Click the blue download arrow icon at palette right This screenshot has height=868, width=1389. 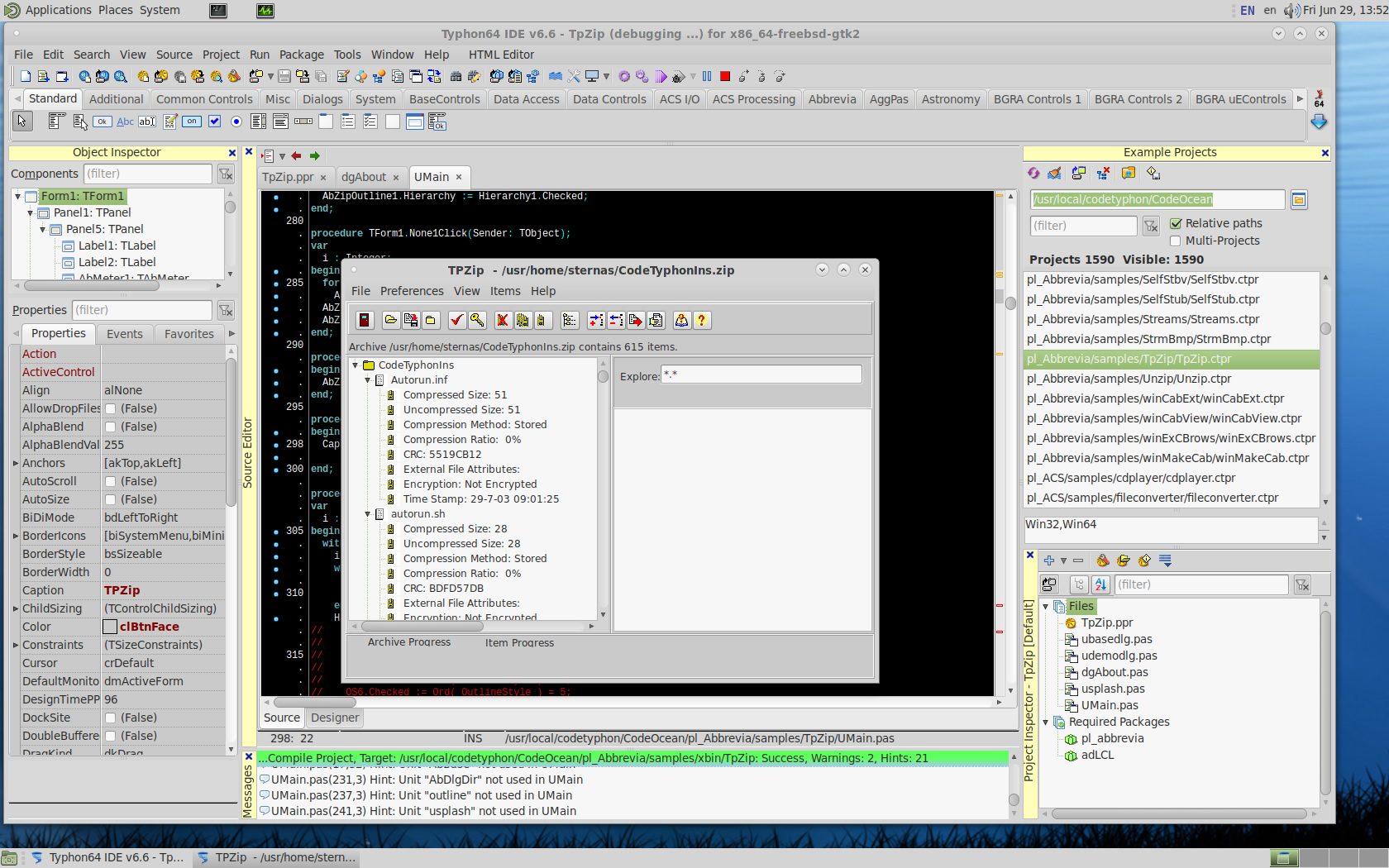1319,122
